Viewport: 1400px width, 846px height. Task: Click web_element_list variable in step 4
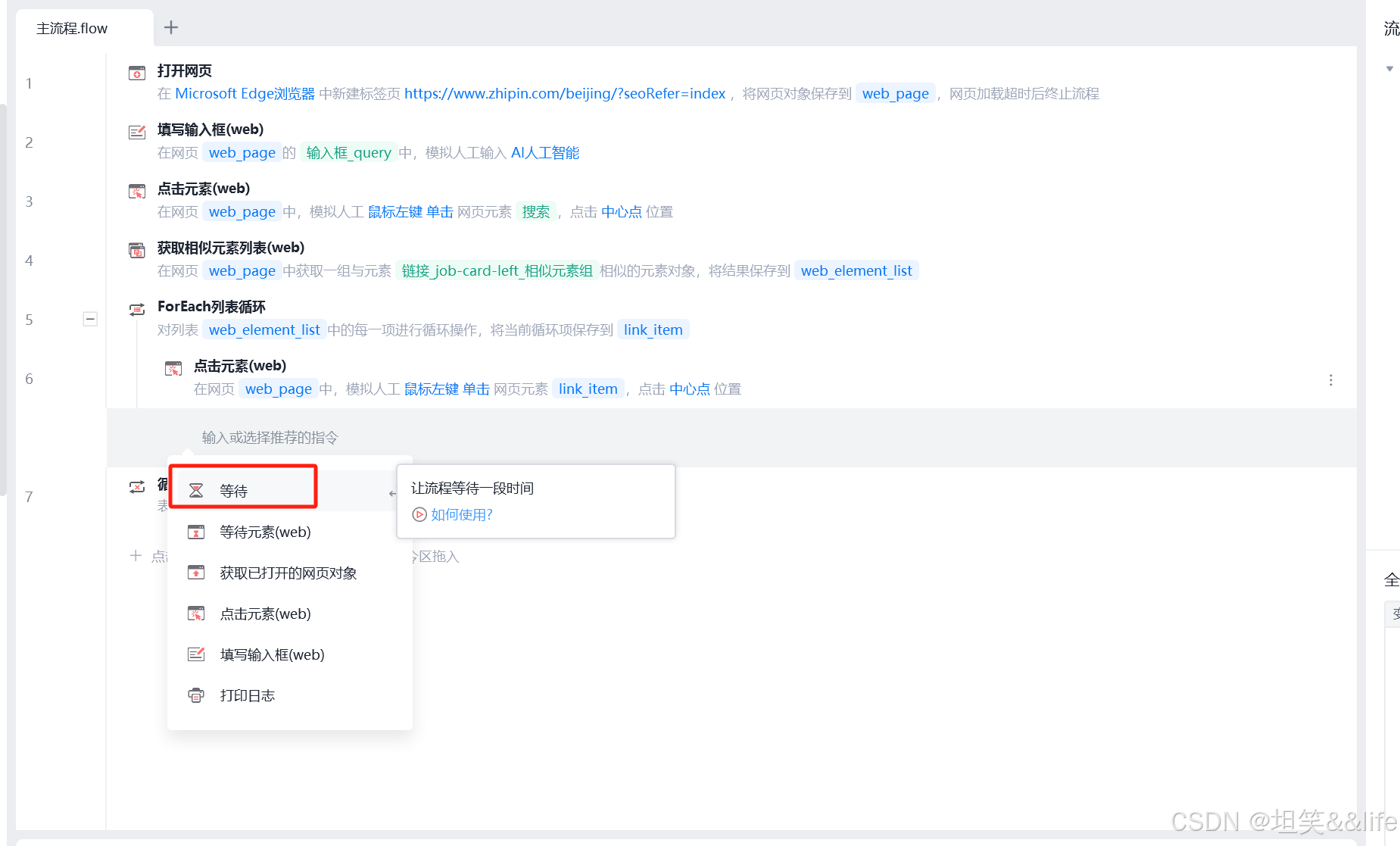pyautogui.click(x=856, y=270)
